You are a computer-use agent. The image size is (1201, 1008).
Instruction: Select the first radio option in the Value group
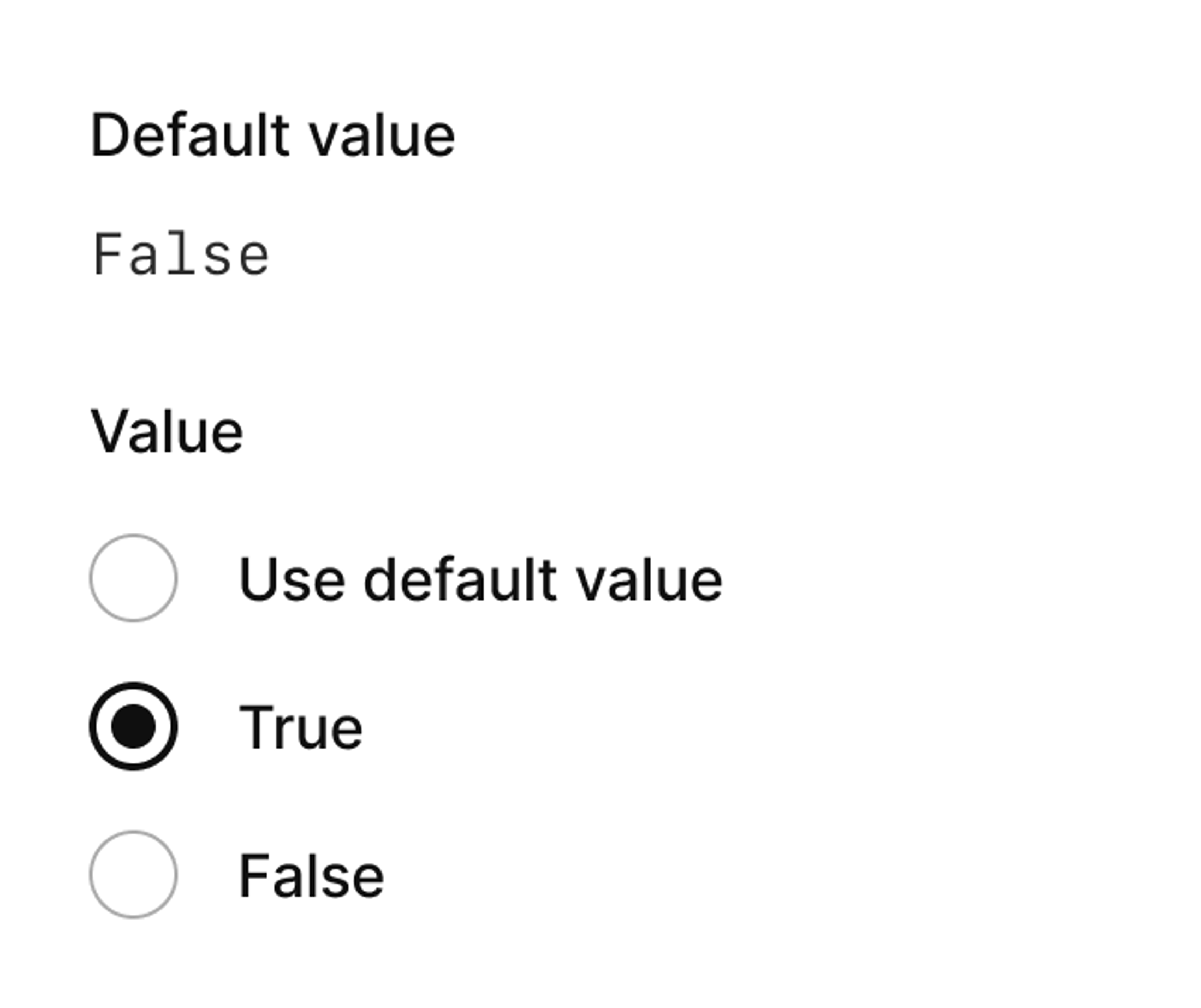coord(133,578)
